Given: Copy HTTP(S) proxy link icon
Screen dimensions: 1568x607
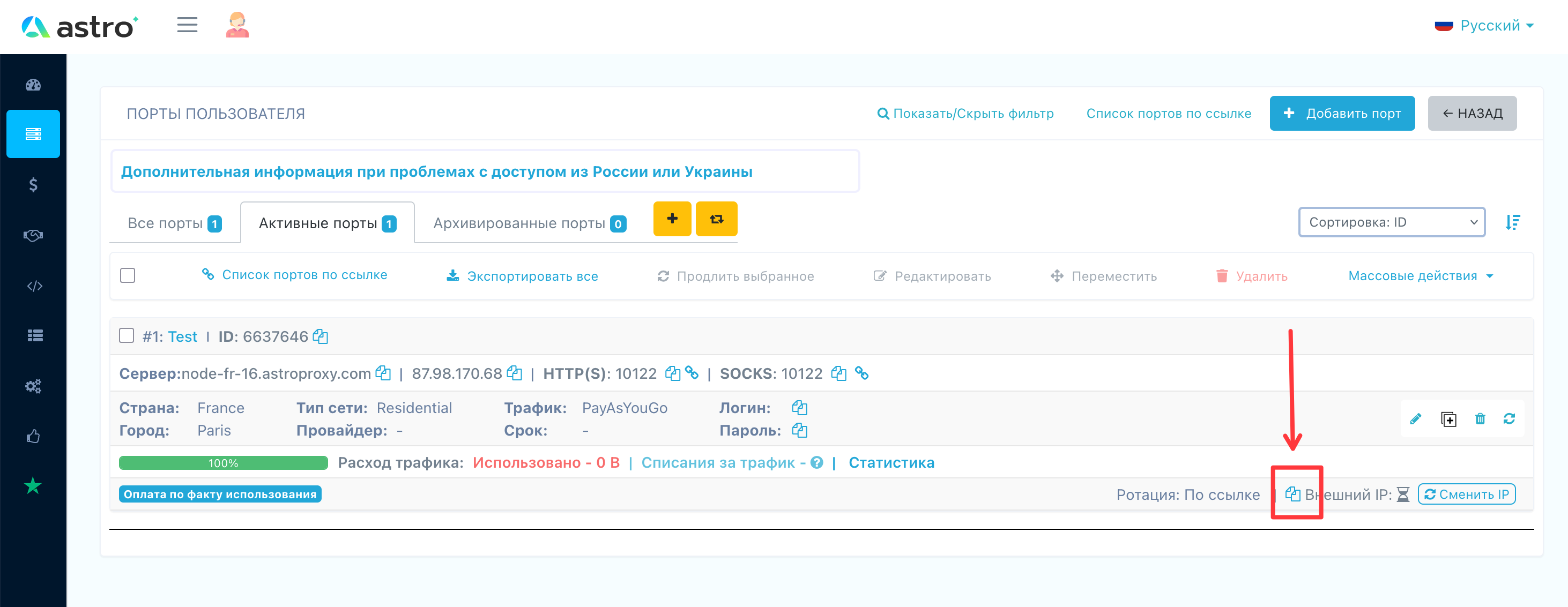Looking at the screenshot, I should [692, 372].
